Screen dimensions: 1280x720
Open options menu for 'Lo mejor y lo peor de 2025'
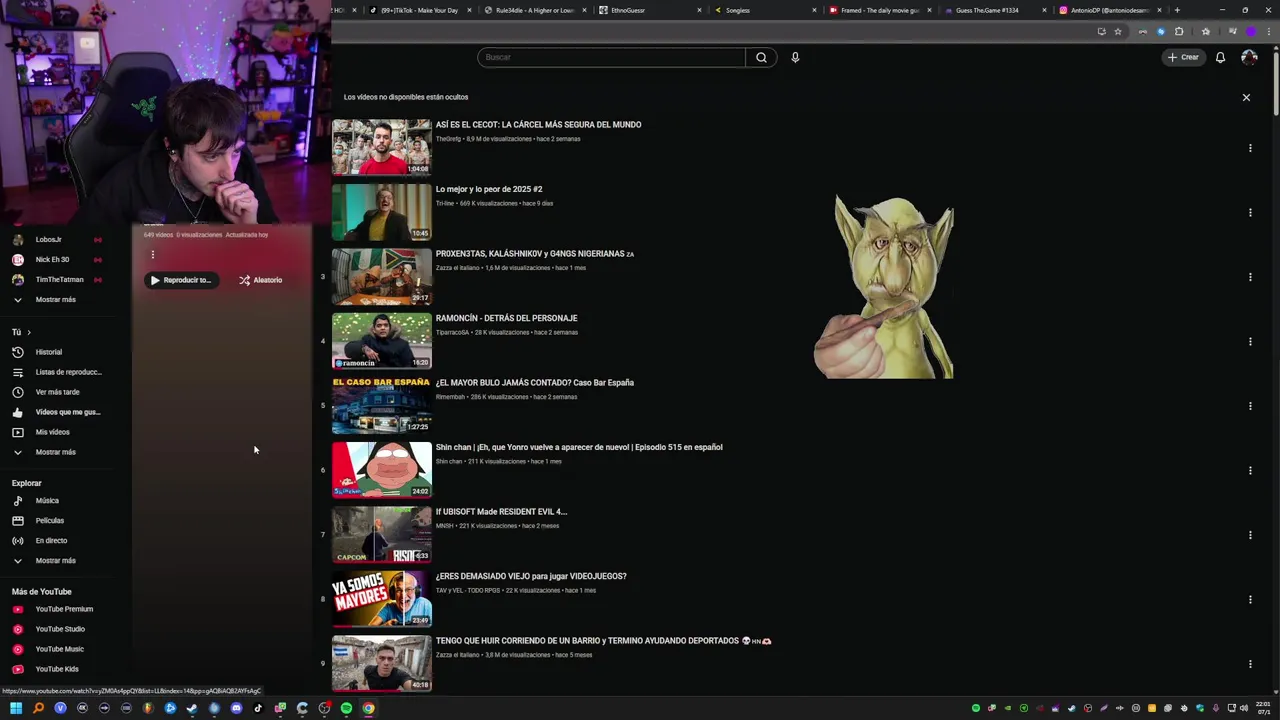1250,212
